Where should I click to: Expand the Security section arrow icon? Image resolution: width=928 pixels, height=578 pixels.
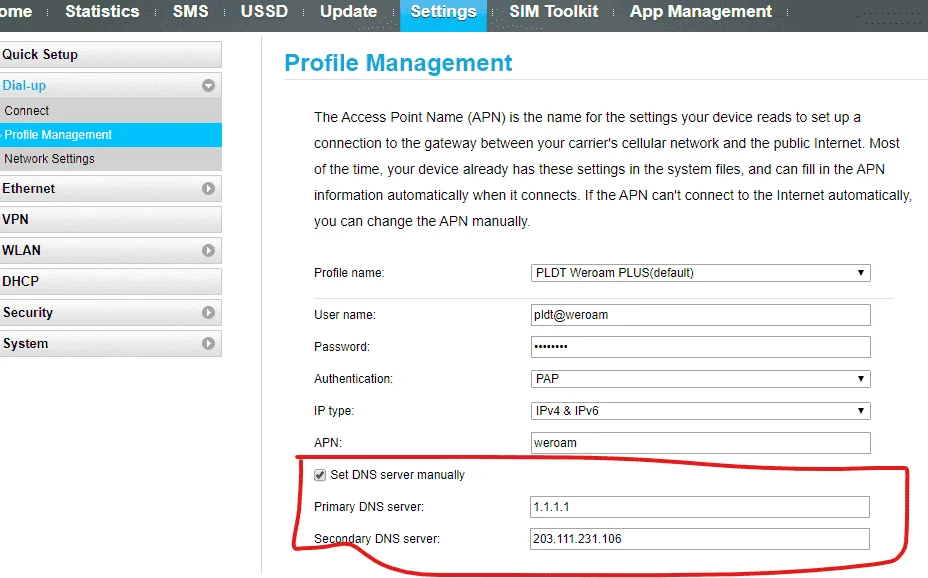click(208, 312)
